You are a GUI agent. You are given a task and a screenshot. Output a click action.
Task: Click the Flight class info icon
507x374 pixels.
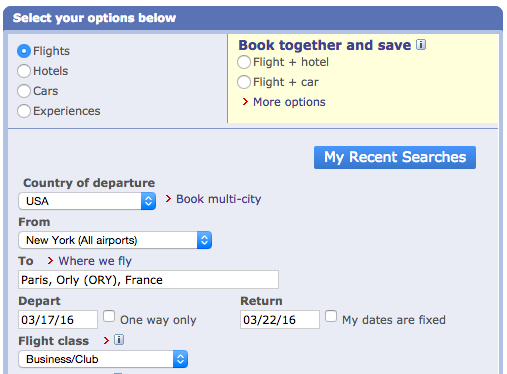[119, 340]
